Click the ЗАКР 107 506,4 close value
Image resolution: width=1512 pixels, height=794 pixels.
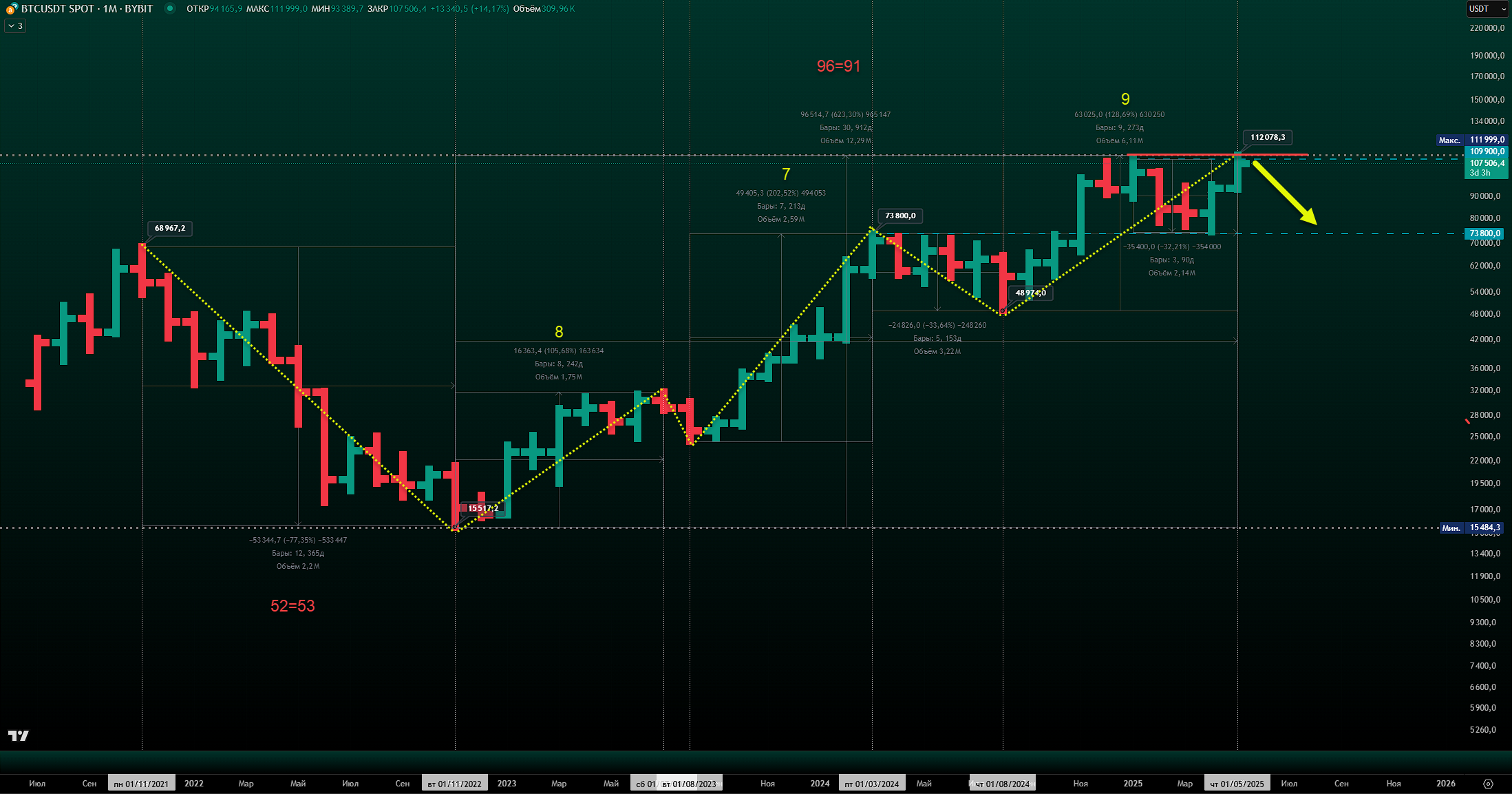click(x=396, y=9)
